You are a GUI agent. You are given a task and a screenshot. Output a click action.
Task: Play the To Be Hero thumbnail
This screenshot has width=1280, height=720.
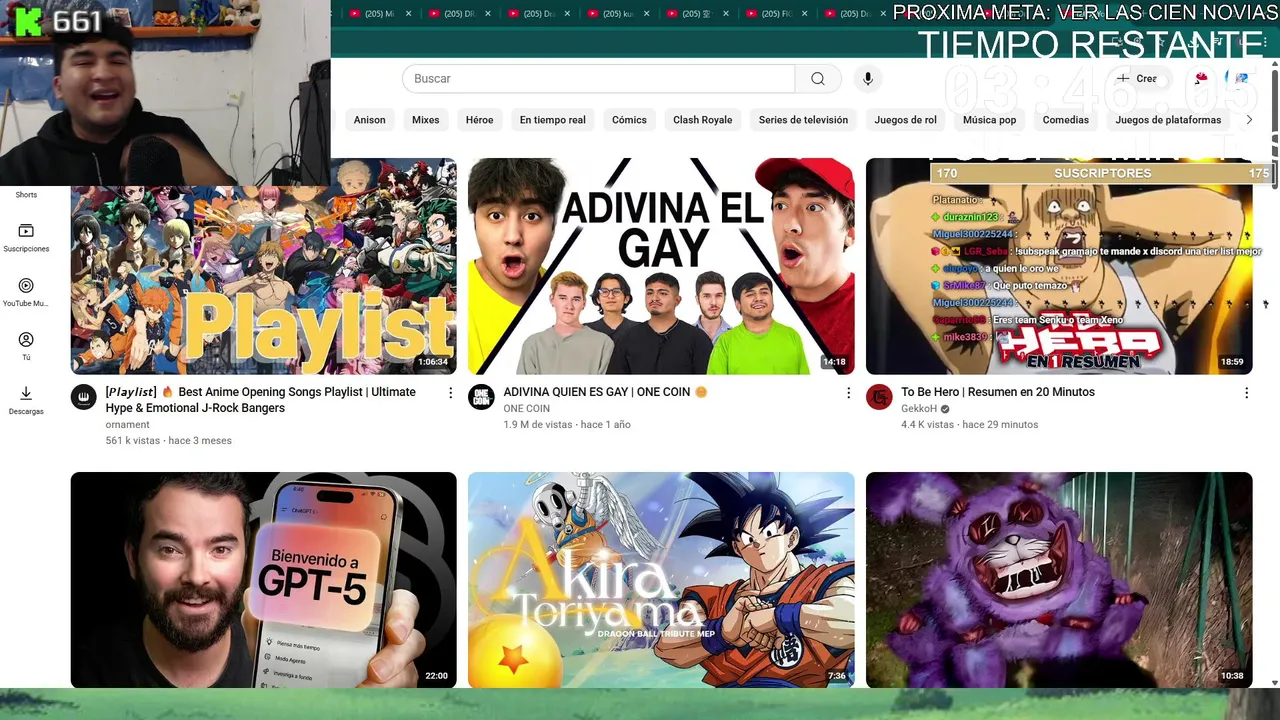pyautogui.click(x=1059, y=266)
